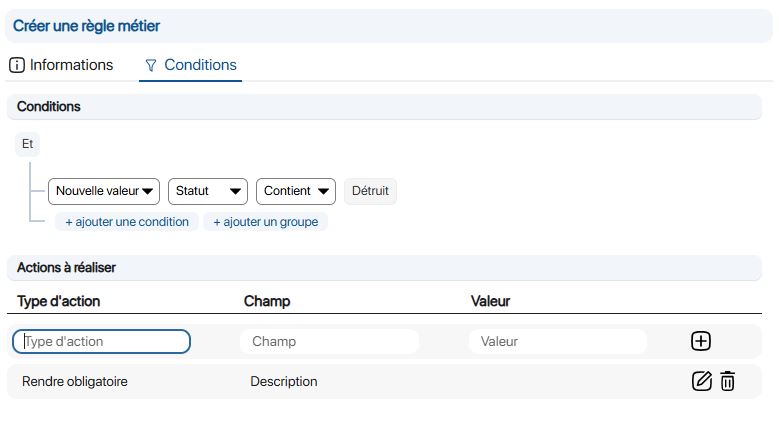Click '+ ajouter une condition'
The image size is (779, 425).
(127, 222)
